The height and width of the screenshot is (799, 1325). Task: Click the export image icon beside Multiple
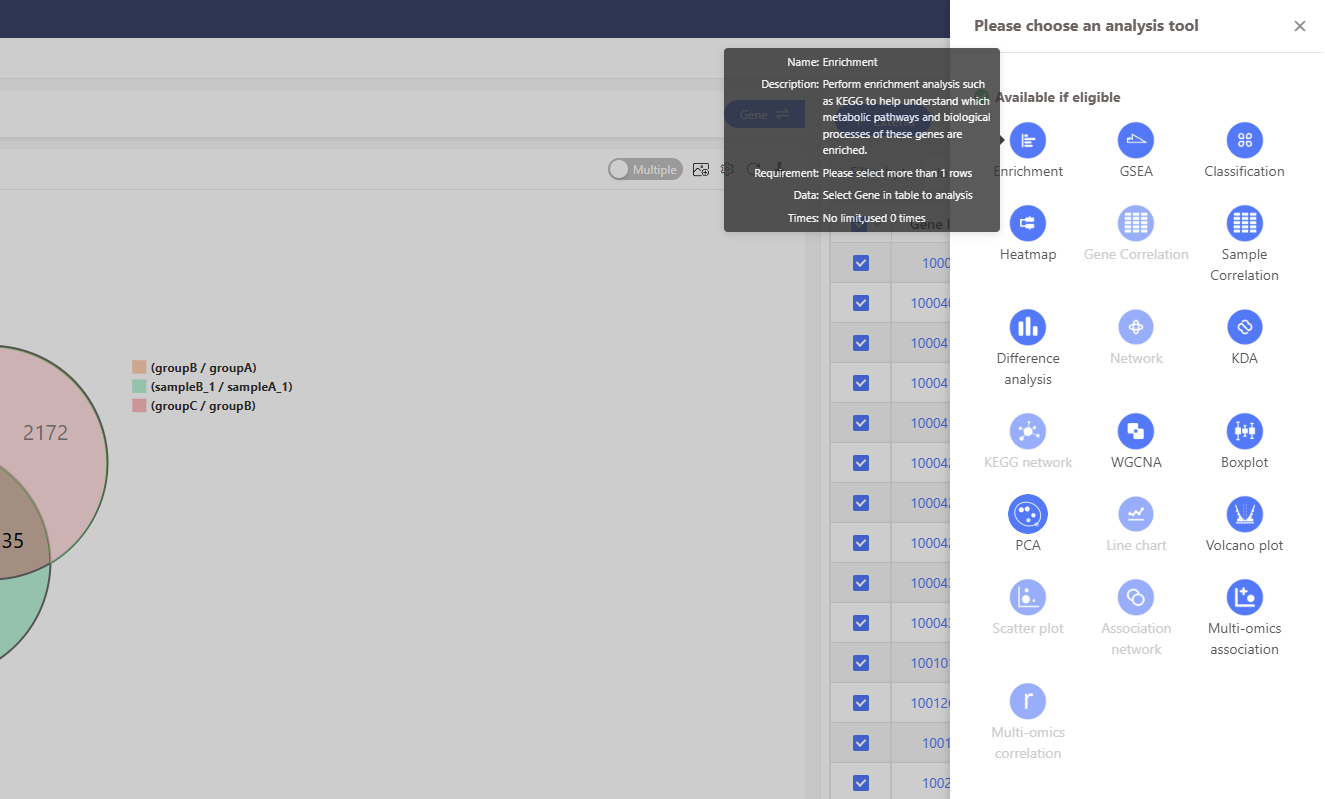click(x=700, y=170)
